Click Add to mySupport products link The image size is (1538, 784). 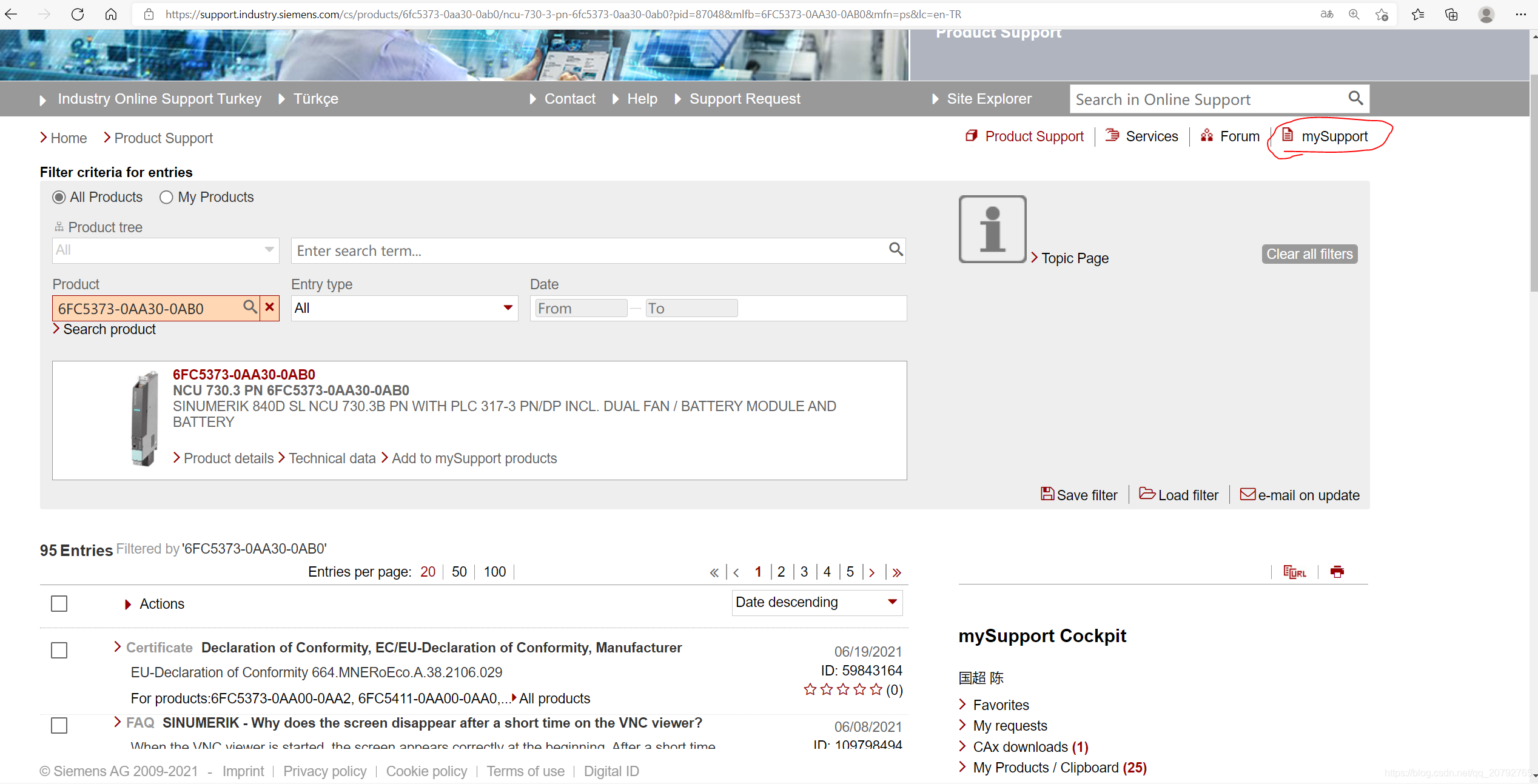point(469,458)
